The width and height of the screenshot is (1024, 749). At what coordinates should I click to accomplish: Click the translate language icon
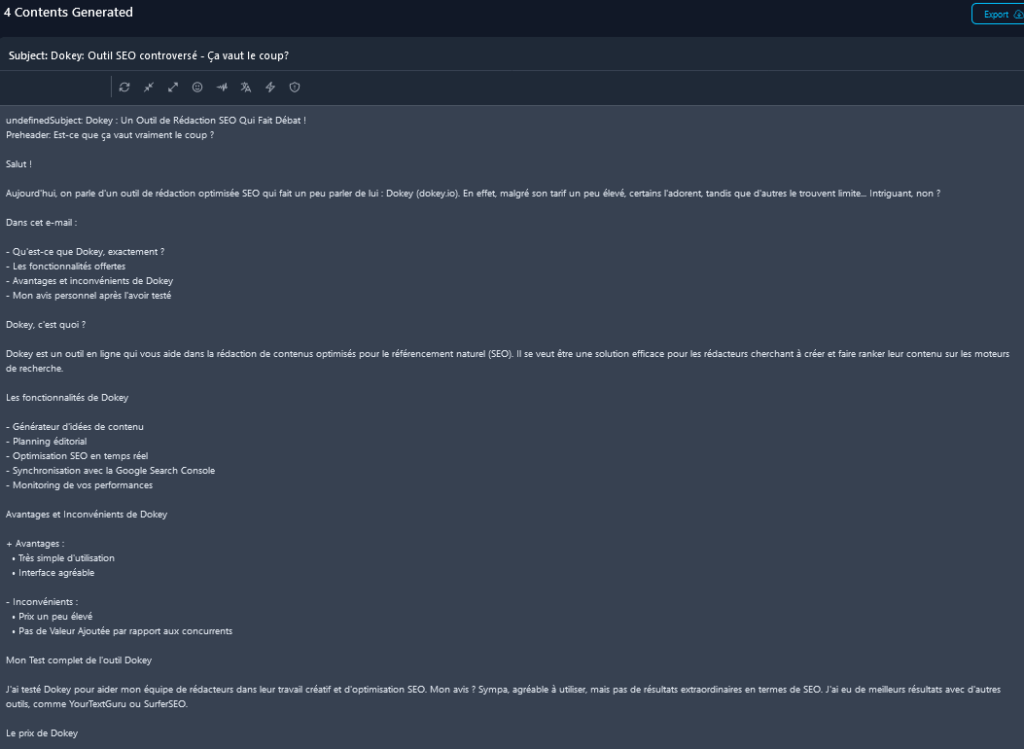point(246,87)
